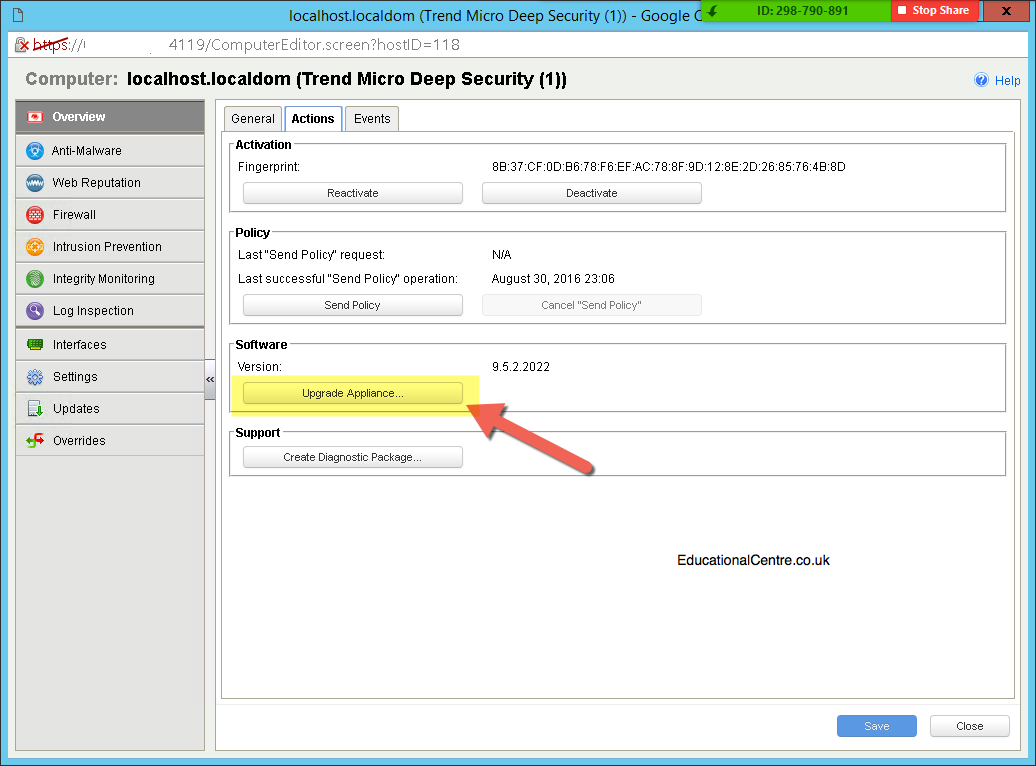Click the orange Intrusion Prevention icon
Image resolution: width=1036 pixels, height=766 pixels.
click(35, 247)
